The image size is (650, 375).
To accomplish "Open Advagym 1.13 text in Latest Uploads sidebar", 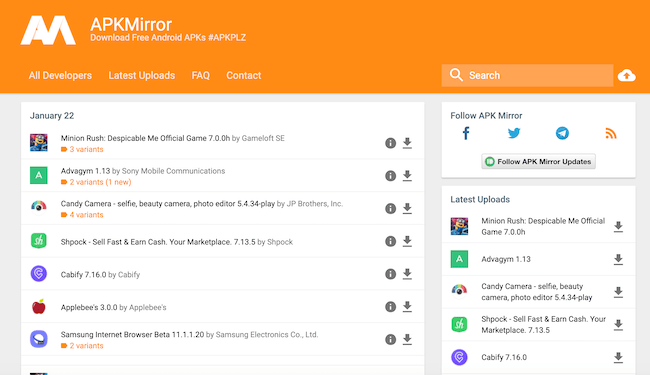I will 506,259.
